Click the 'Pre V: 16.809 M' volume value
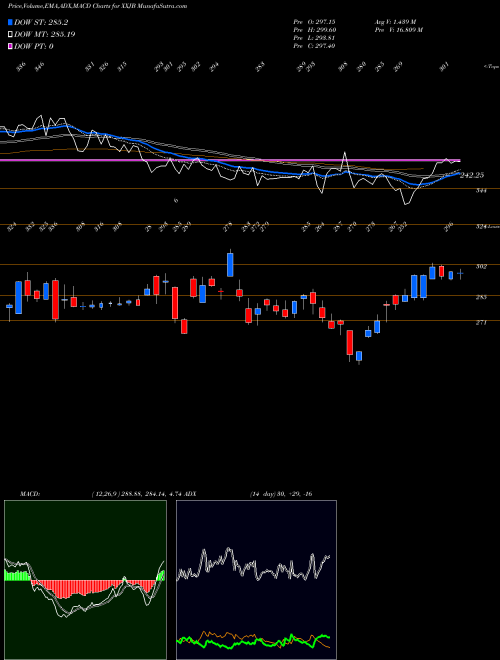500x660 pixels. click(x=398, y=30)
